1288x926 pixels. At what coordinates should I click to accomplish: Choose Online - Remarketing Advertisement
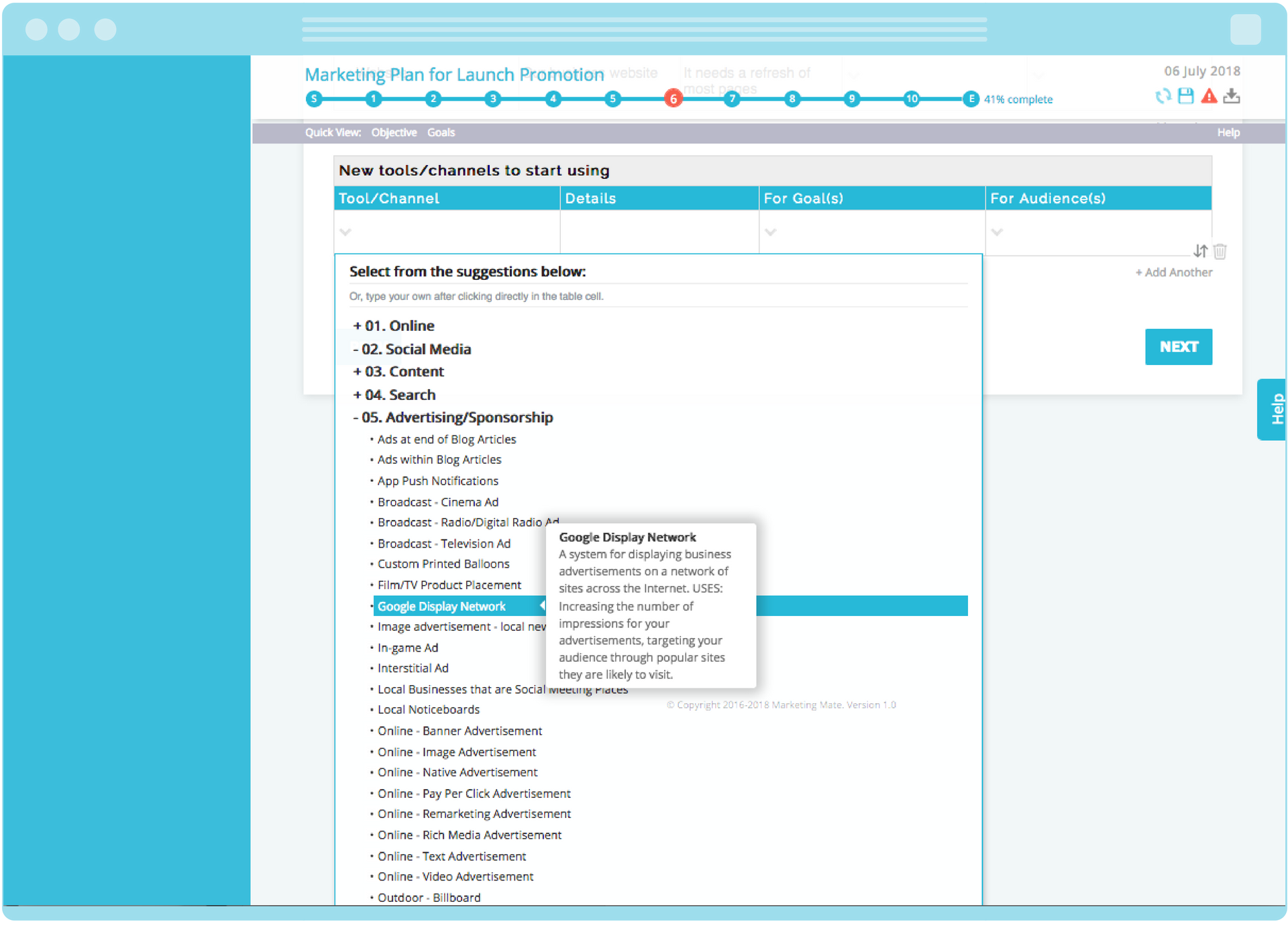474,814
